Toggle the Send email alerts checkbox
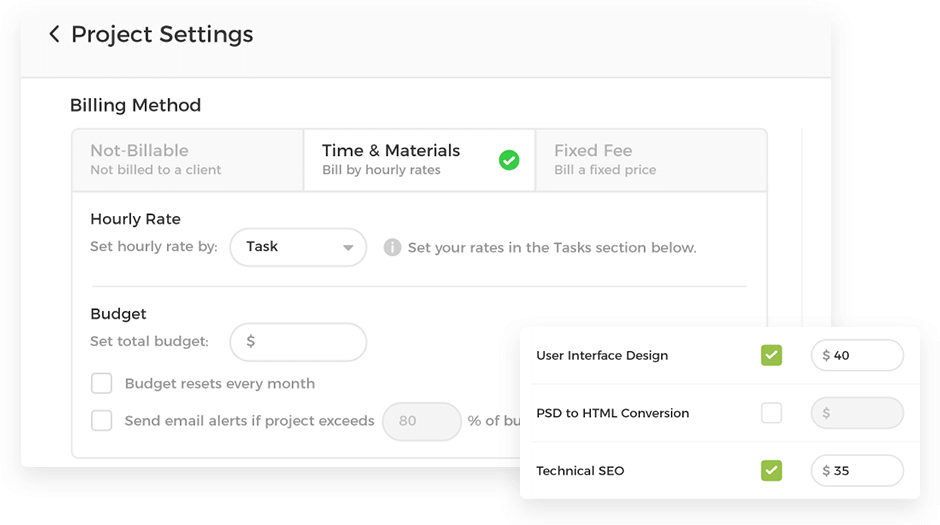The height and width of the screenshot is (525, 940). 102,421
